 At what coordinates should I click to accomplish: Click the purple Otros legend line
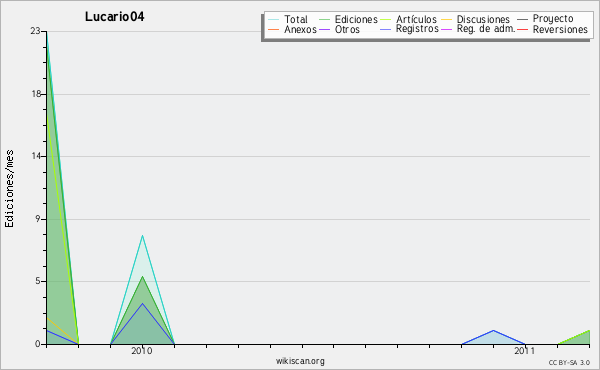[x=324, y=29]
